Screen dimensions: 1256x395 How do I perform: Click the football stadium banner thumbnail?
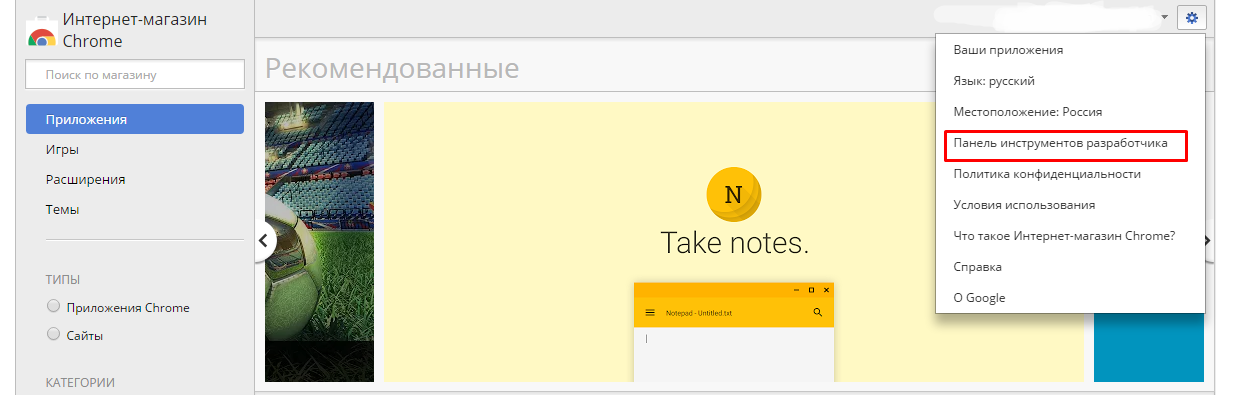point(319,241)
